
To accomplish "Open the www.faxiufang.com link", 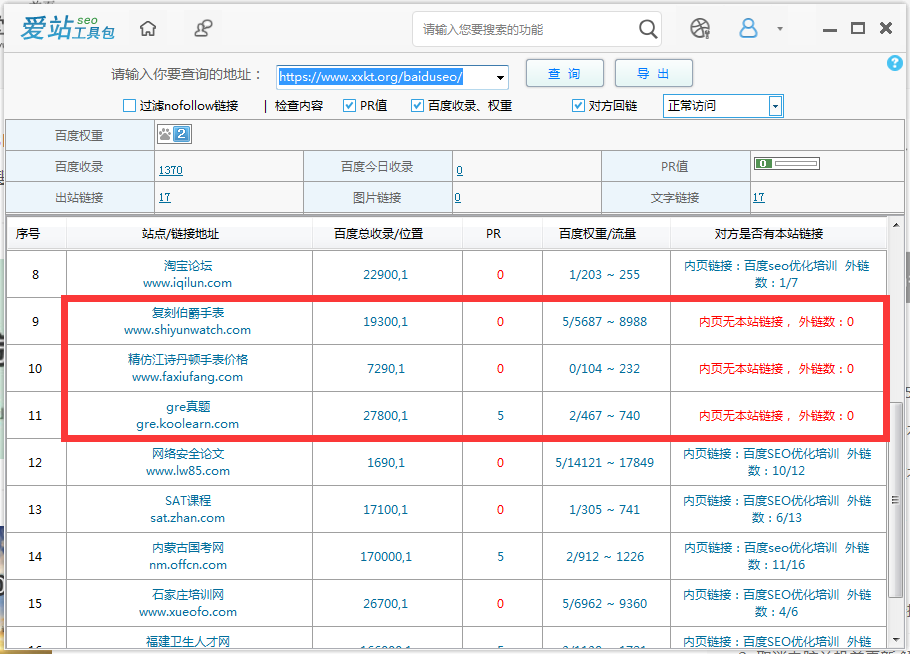I will point(187,377).
